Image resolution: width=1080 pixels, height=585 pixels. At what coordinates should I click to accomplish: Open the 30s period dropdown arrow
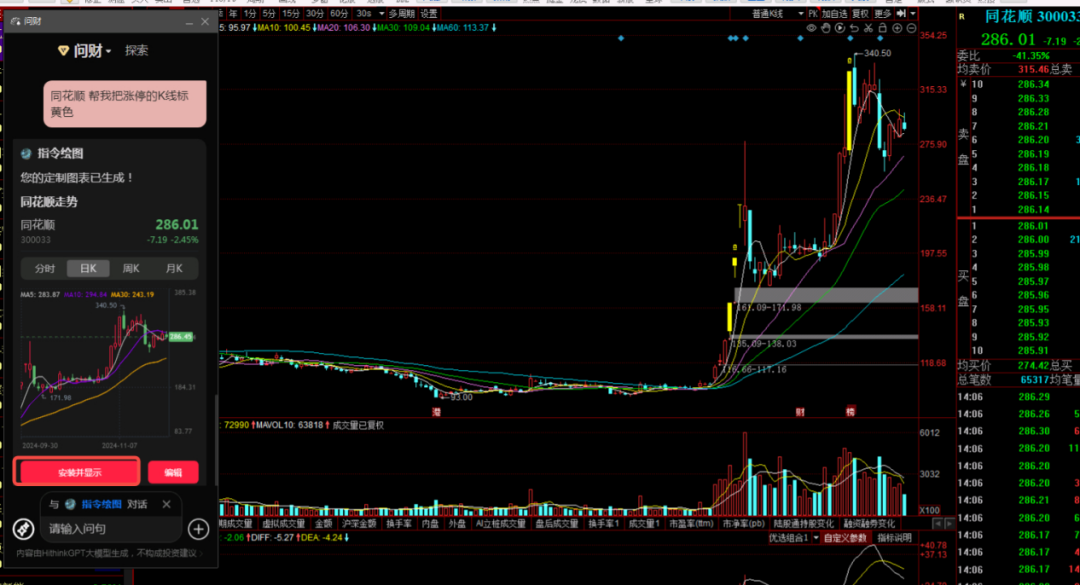(382, 14)
